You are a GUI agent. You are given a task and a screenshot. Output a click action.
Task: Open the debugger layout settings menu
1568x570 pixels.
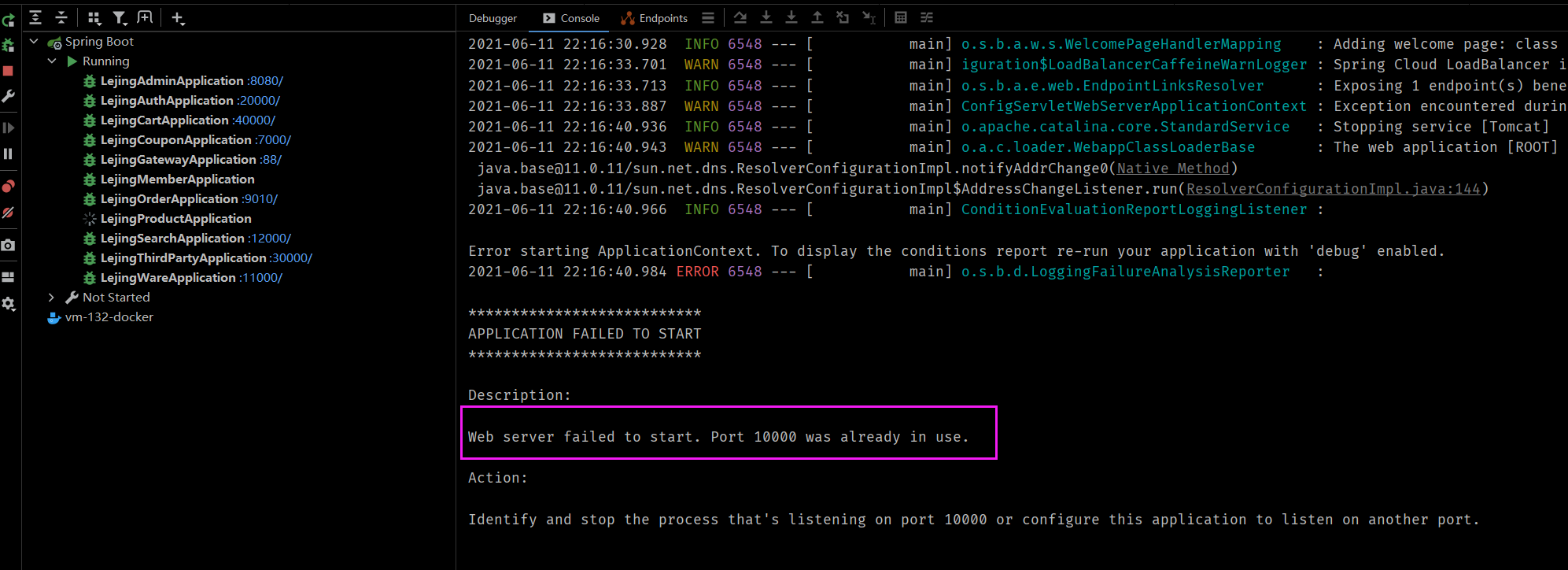coord(708,17)
